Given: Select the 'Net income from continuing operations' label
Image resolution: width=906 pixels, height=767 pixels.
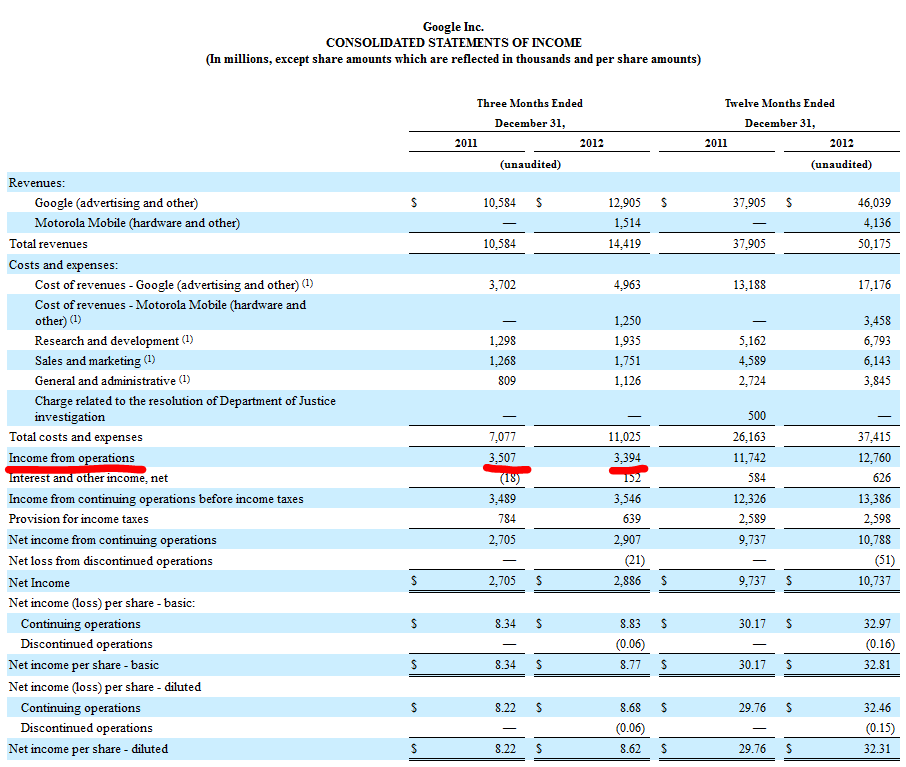Looking at the screenshot, I should [x=113, y=540].
